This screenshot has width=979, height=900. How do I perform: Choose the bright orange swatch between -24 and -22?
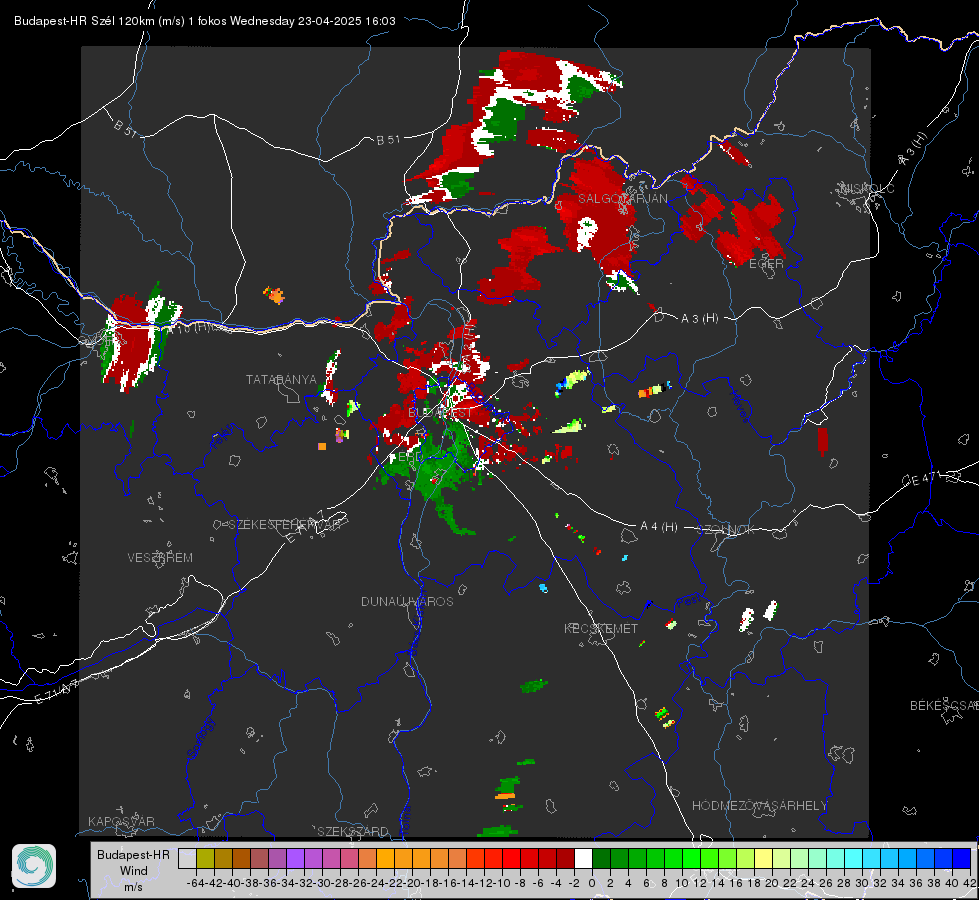click(x=385, y=858)
